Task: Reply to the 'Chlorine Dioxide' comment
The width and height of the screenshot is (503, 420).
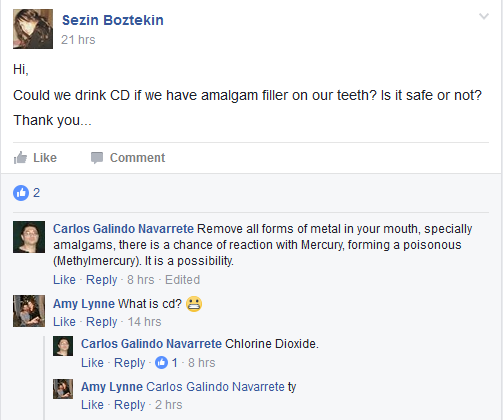Action: click(x=129, y=363)
